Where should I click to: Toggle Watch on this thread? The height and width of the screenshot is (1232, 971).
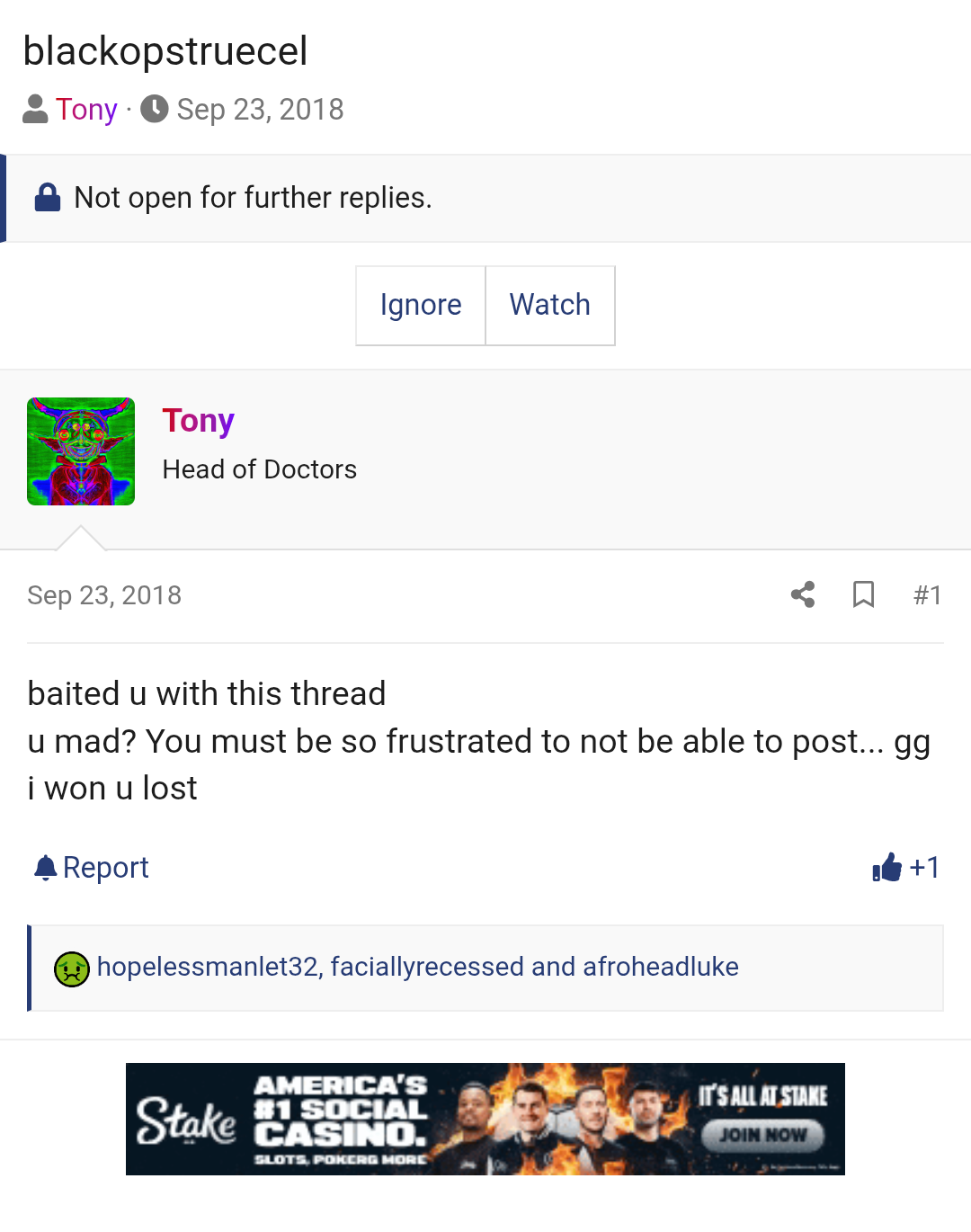tap(550, 305)
